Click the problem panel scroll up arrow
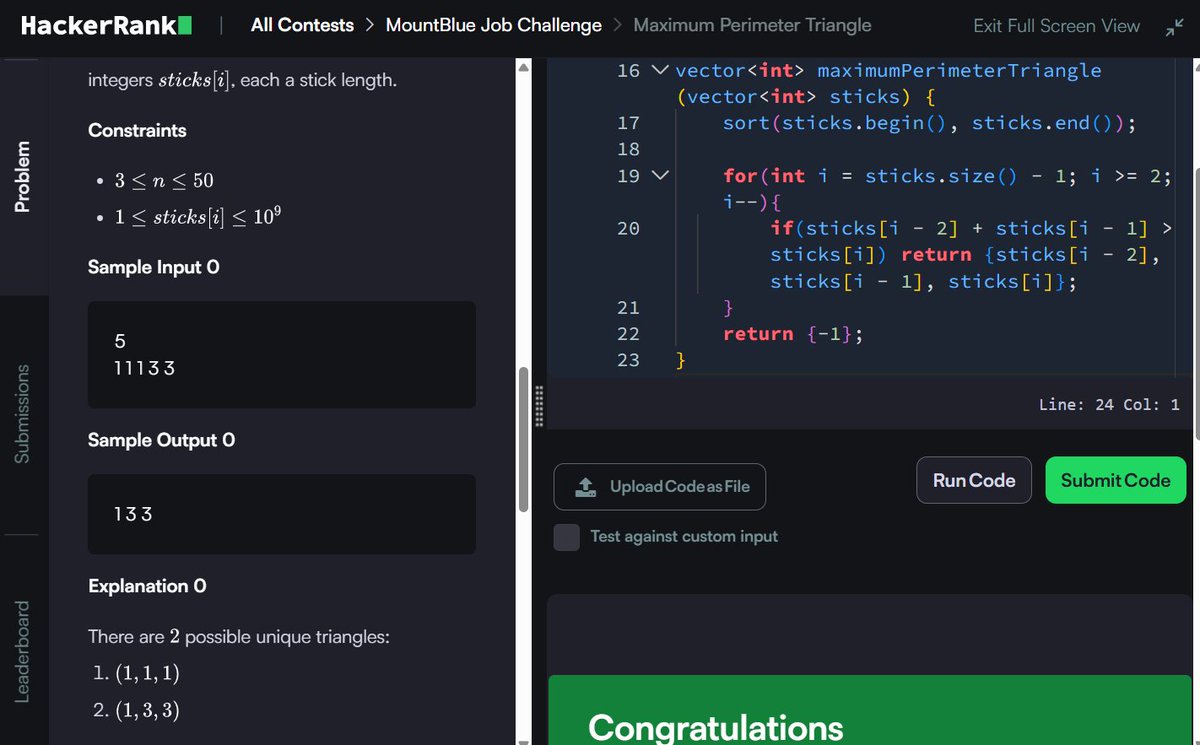This screenshot has height=745, width=1200. point(522,67)
